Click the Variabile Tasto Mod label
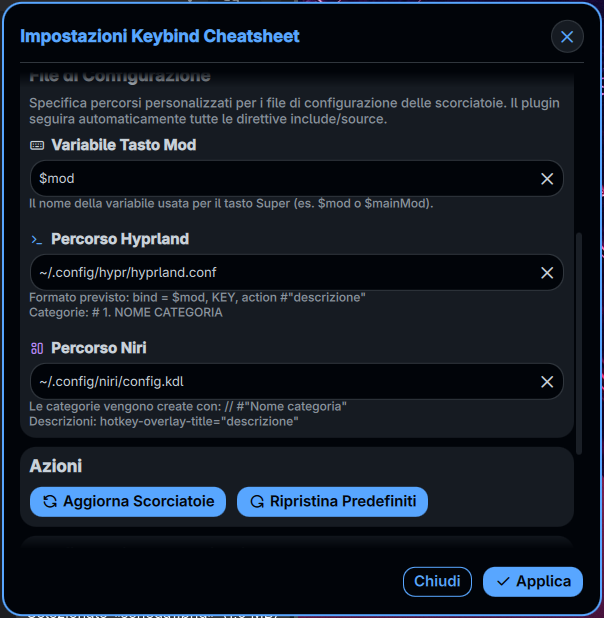The width and height of the screenshot is (604, 618). click(x=123, y=145)
